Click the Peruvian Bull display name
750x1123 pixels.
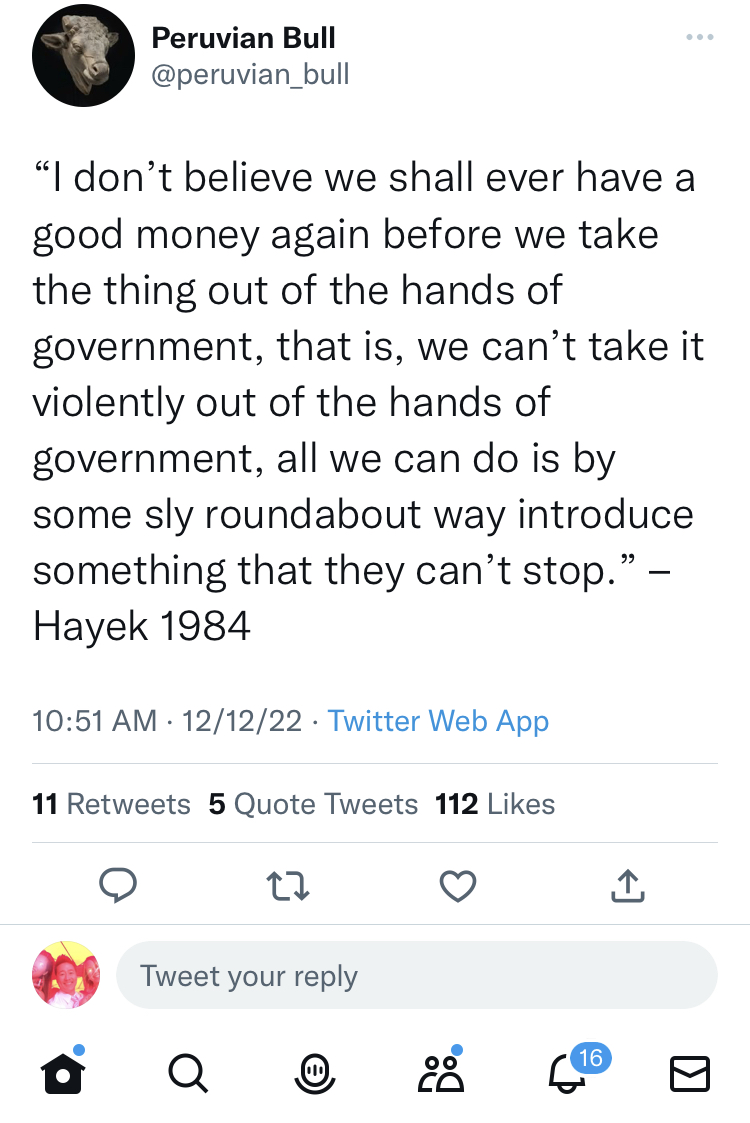(x=243, y=38)
